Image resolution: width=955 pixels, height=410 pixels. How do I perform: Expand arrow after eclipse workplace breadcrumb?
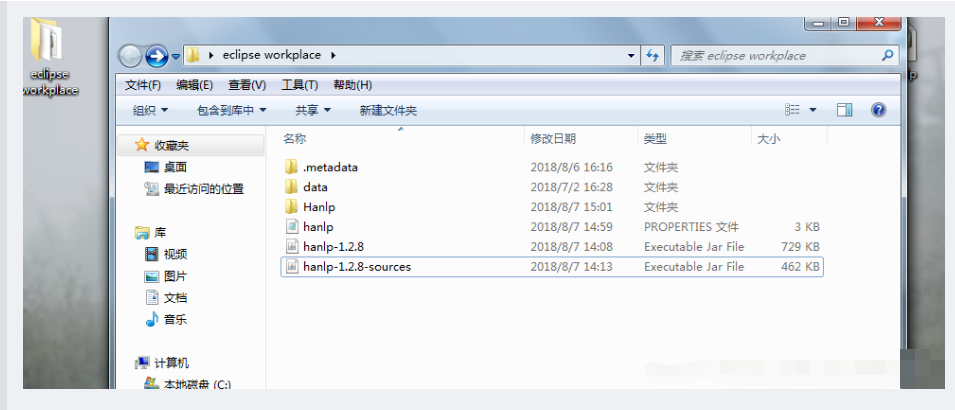tap(333, 55)
